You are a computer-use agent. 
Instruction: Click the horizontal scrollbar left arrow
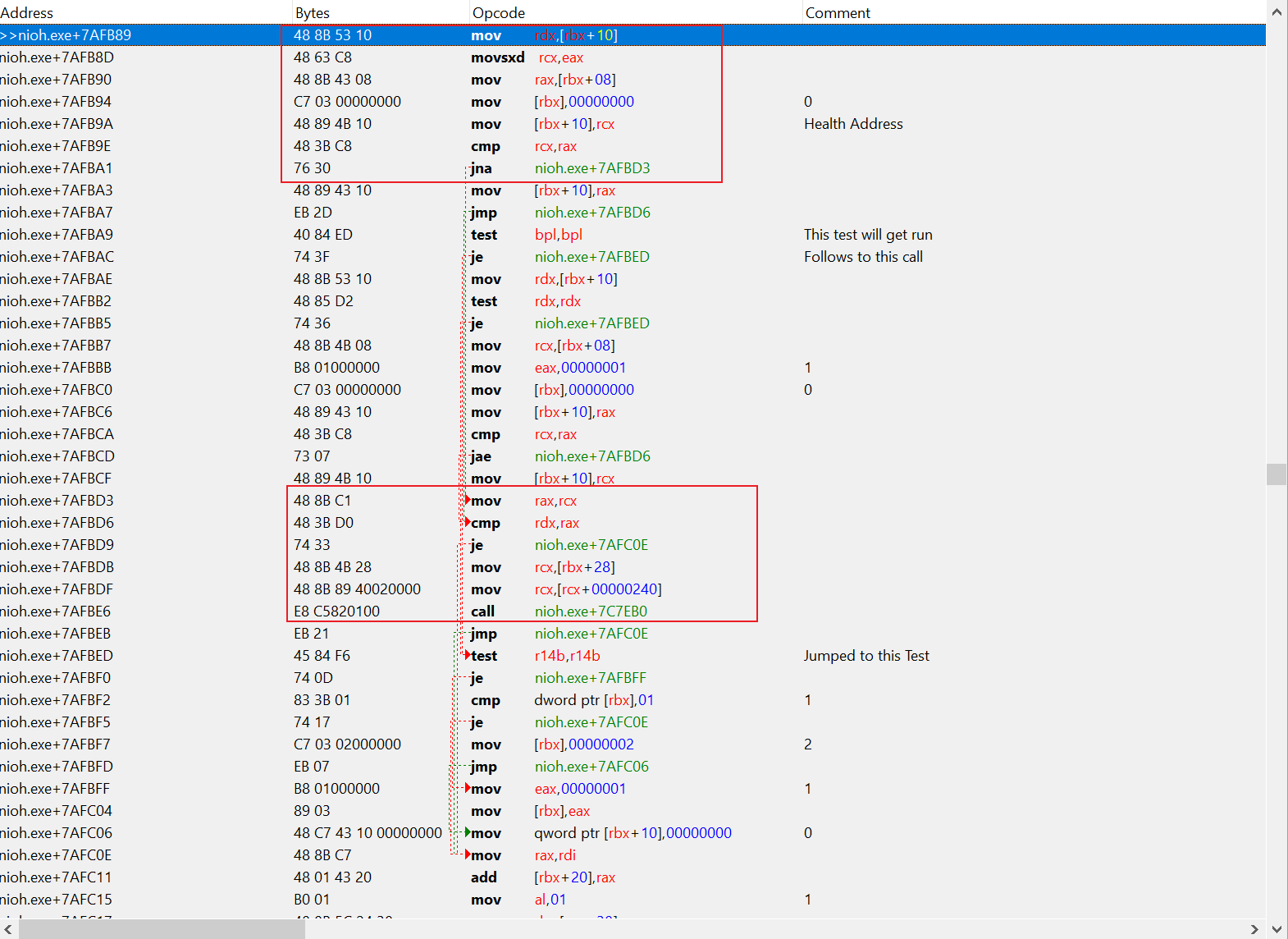(x=8, y=928)
